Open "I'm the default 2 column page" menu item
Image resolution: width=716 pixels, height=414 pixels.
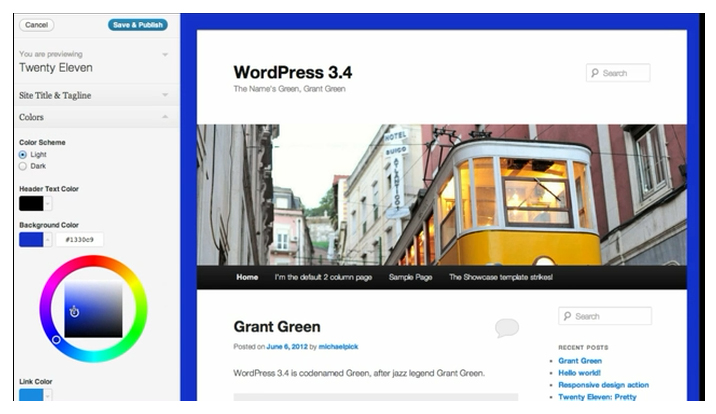click(323, 277)
